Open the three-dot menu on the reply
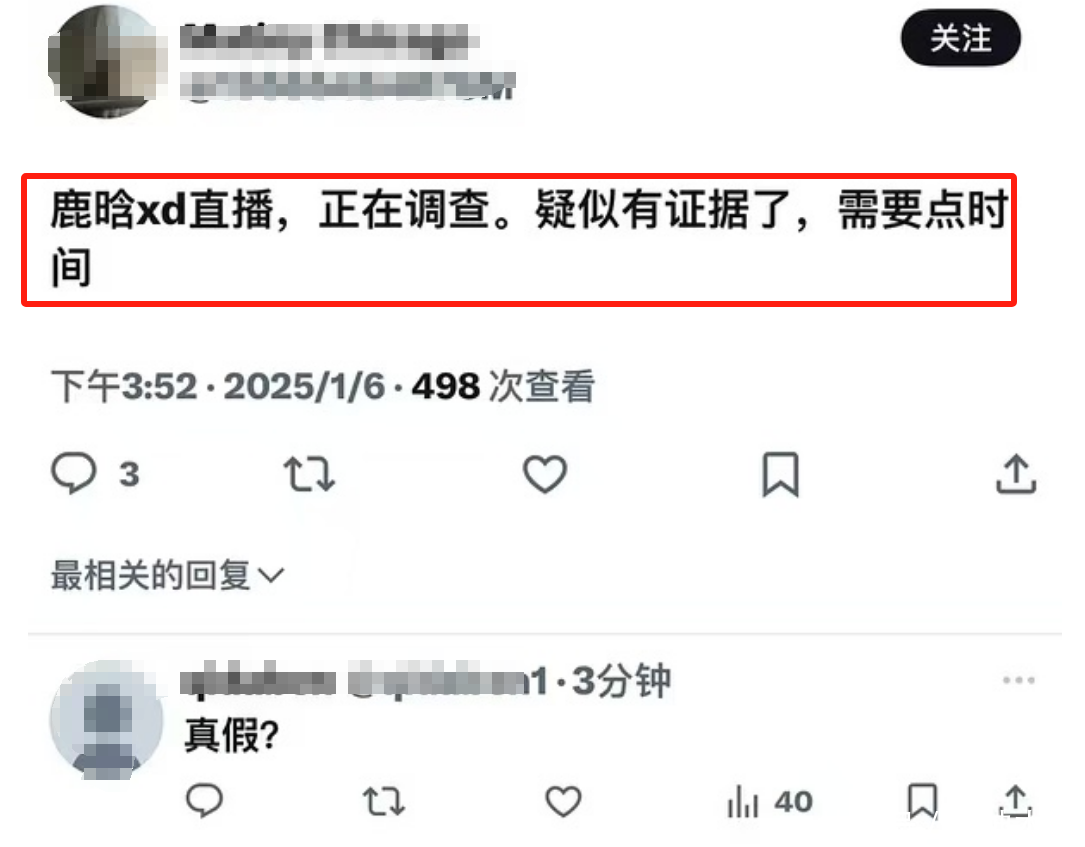This screenshot has height=847, width=1085. tap(1019, 680)
